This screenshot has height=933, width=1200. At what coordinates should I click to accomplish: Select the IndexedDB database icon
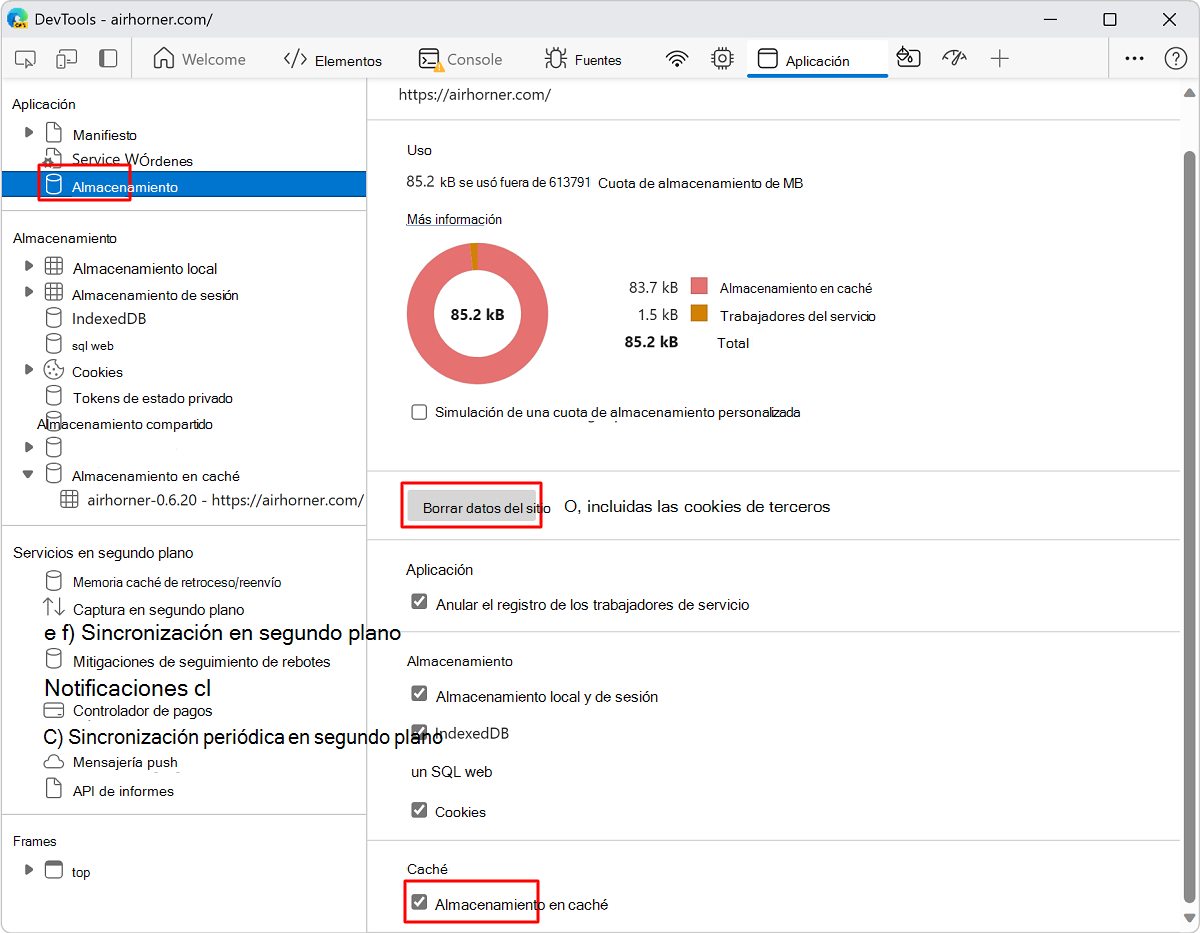click(x=54, y=318)
